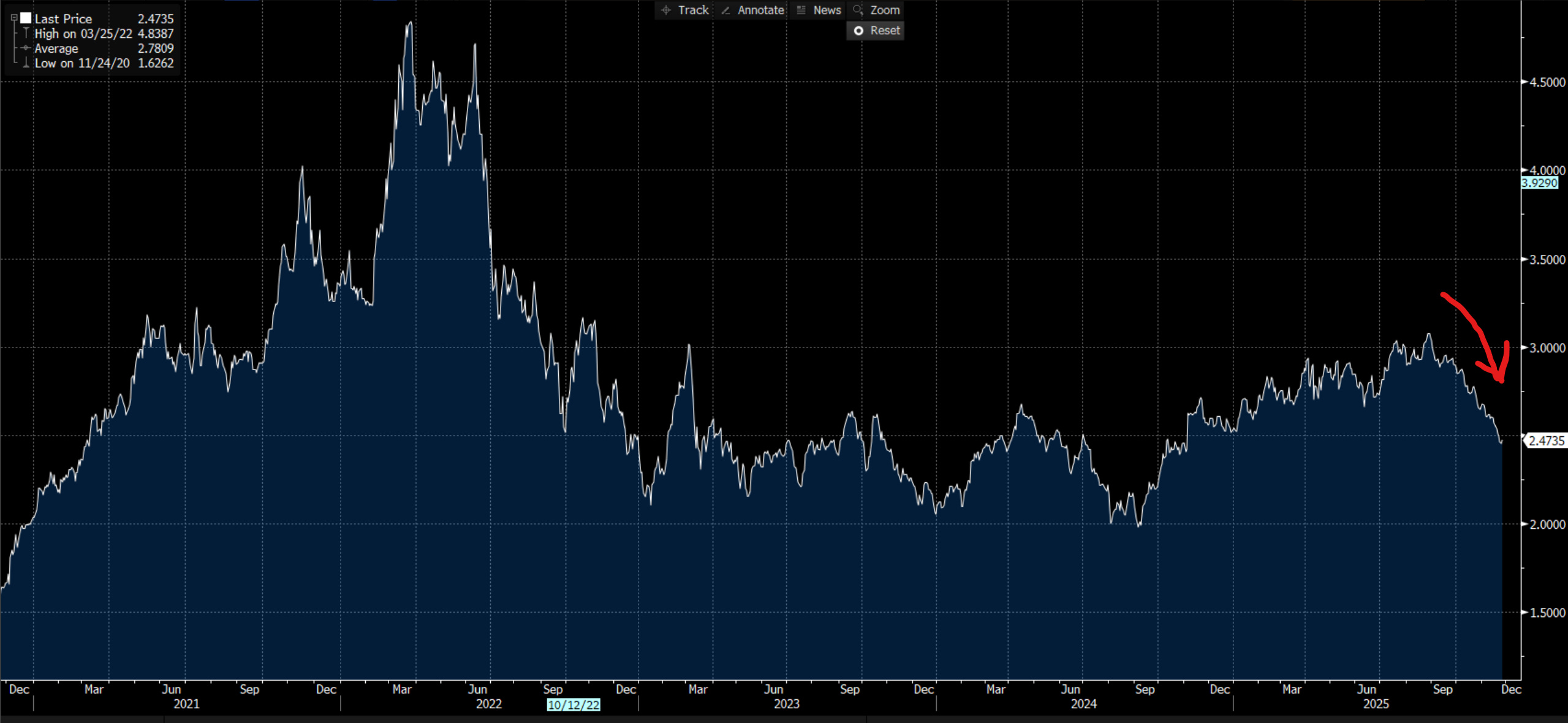This screenshot has height=723, width=1568.
Task: Open the News panel icon
Action: pos(801,10)
